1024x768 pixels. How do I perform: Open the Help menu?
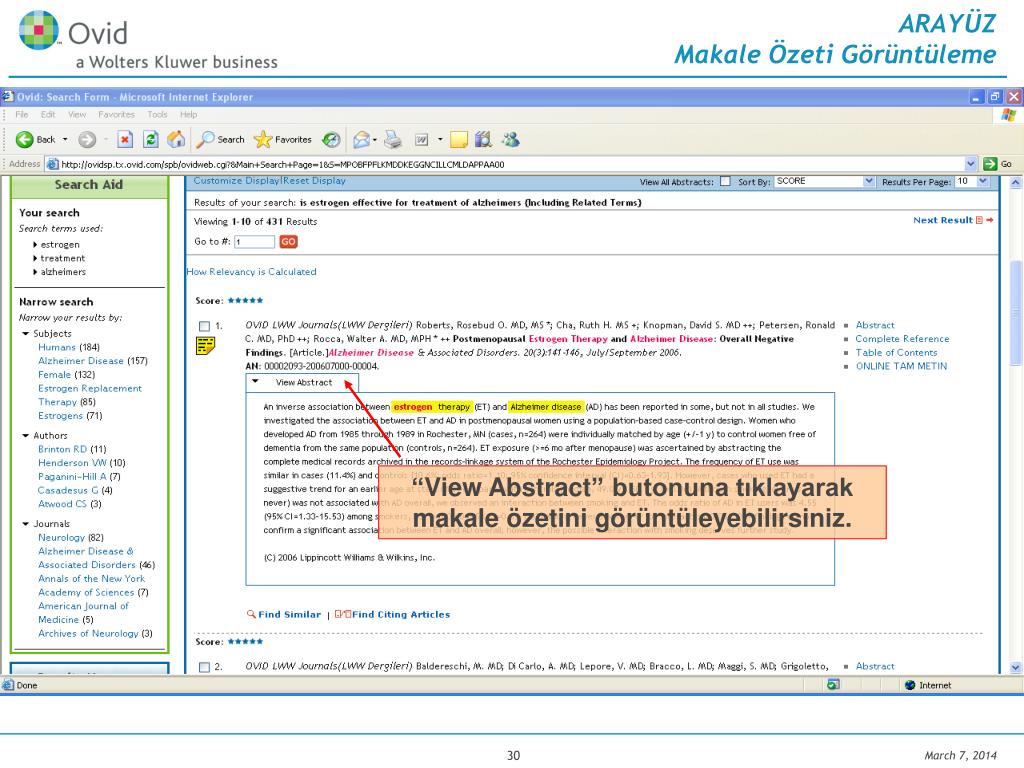189,114
